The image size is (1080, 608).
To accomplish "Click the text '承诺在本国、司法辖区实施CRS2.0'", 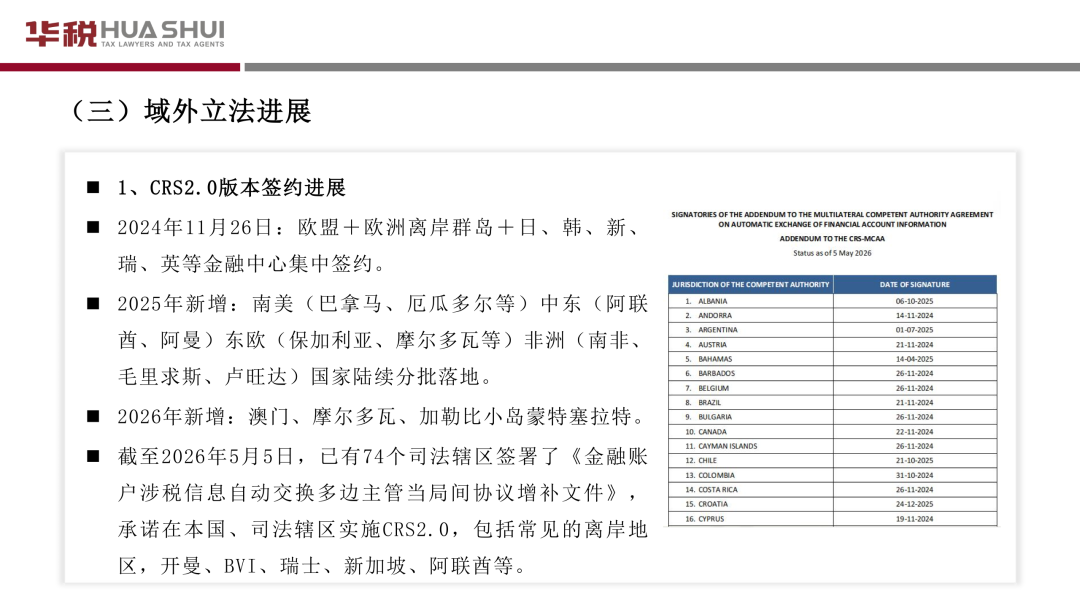I will pos(283,530).
